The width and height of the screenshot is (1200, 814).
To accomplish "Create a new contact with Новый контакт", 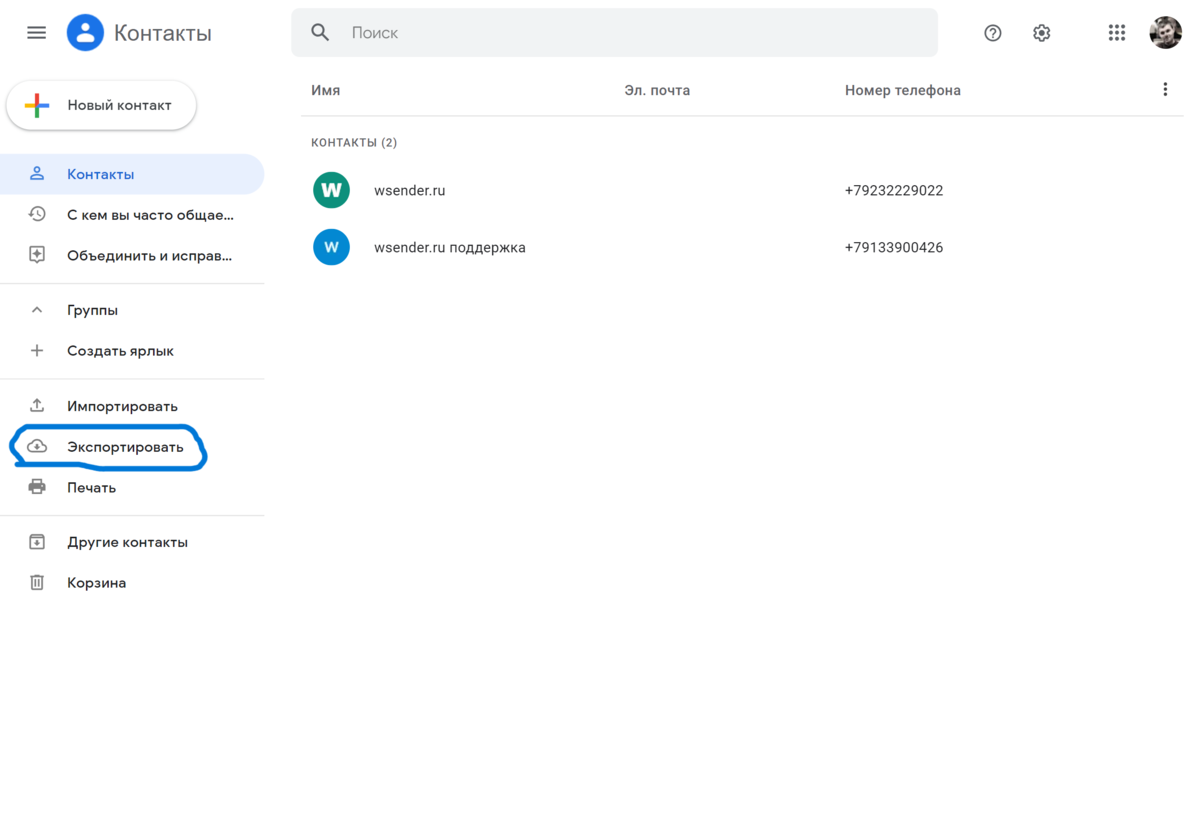I will 101,105.
